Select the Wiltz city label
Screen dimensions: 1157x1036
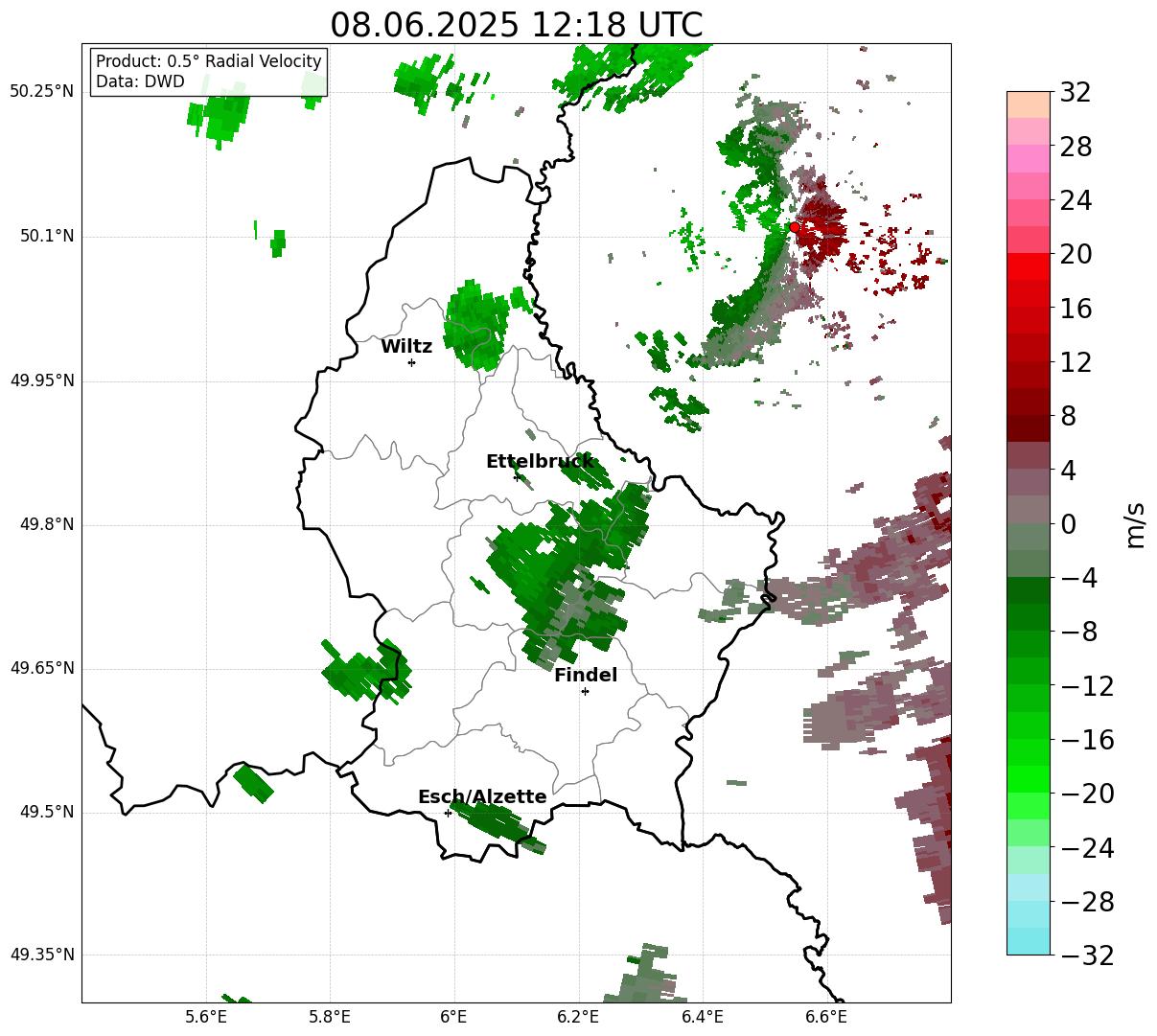(406, 347)
